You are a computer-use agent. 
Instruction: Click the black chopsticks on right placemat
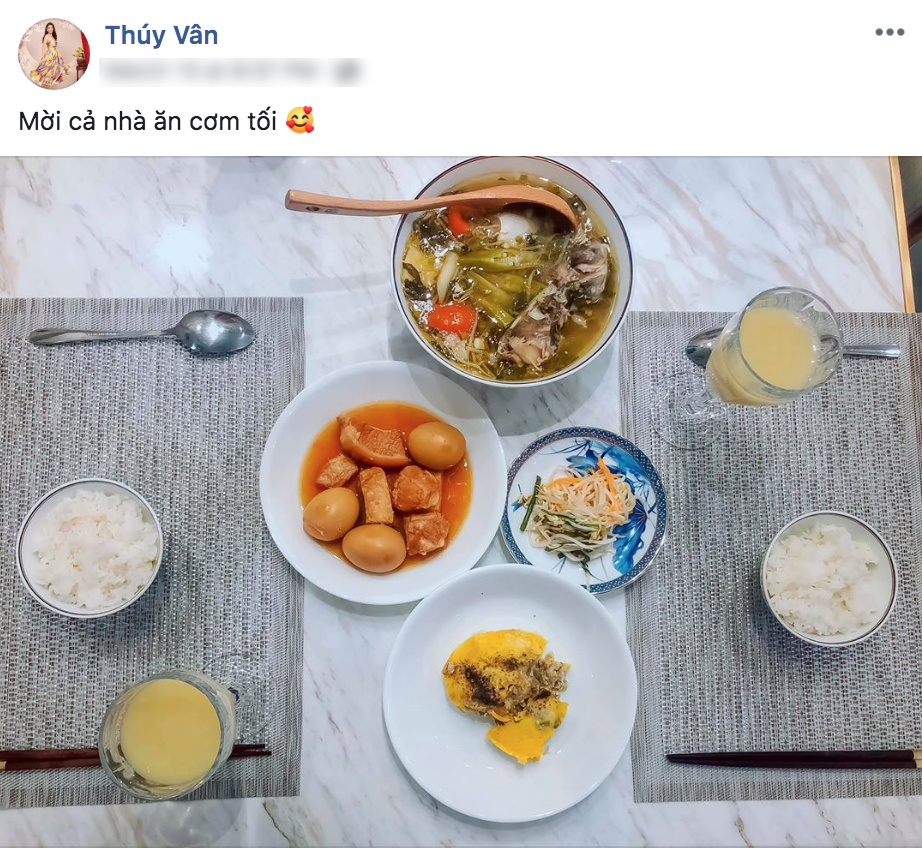pyautogui.click(x=794, y=759)
